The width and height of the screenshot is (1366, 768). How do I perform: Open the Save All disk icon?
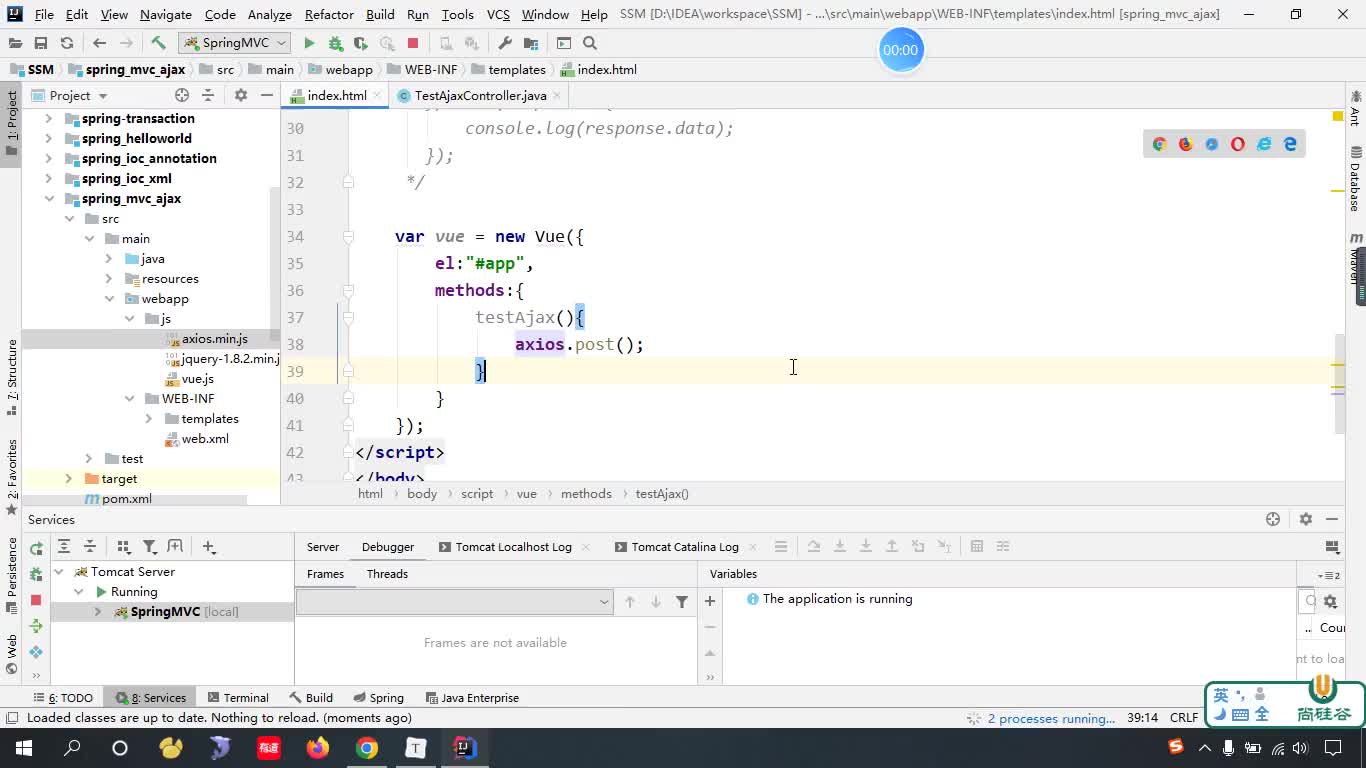point(40,43)
